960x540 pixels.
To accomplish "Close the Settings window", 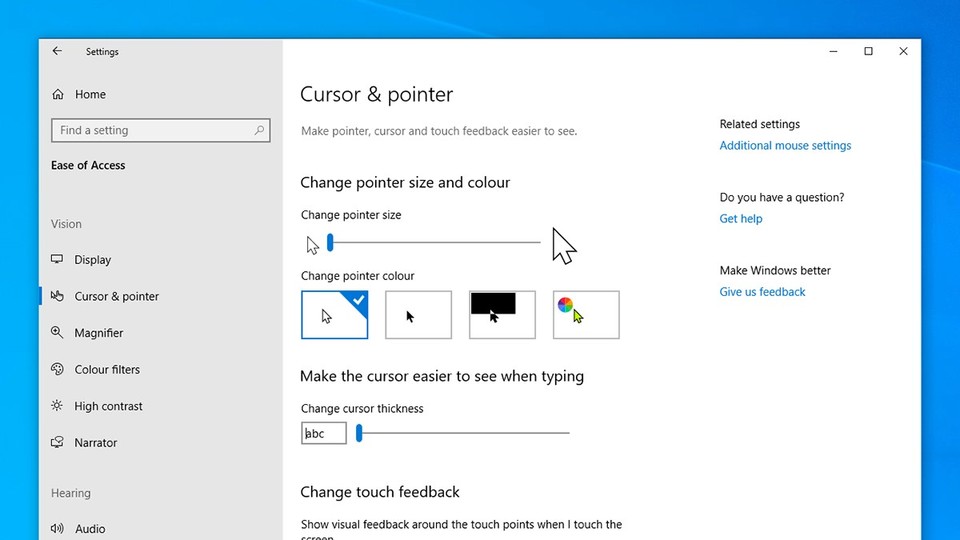I will point(903,51).
